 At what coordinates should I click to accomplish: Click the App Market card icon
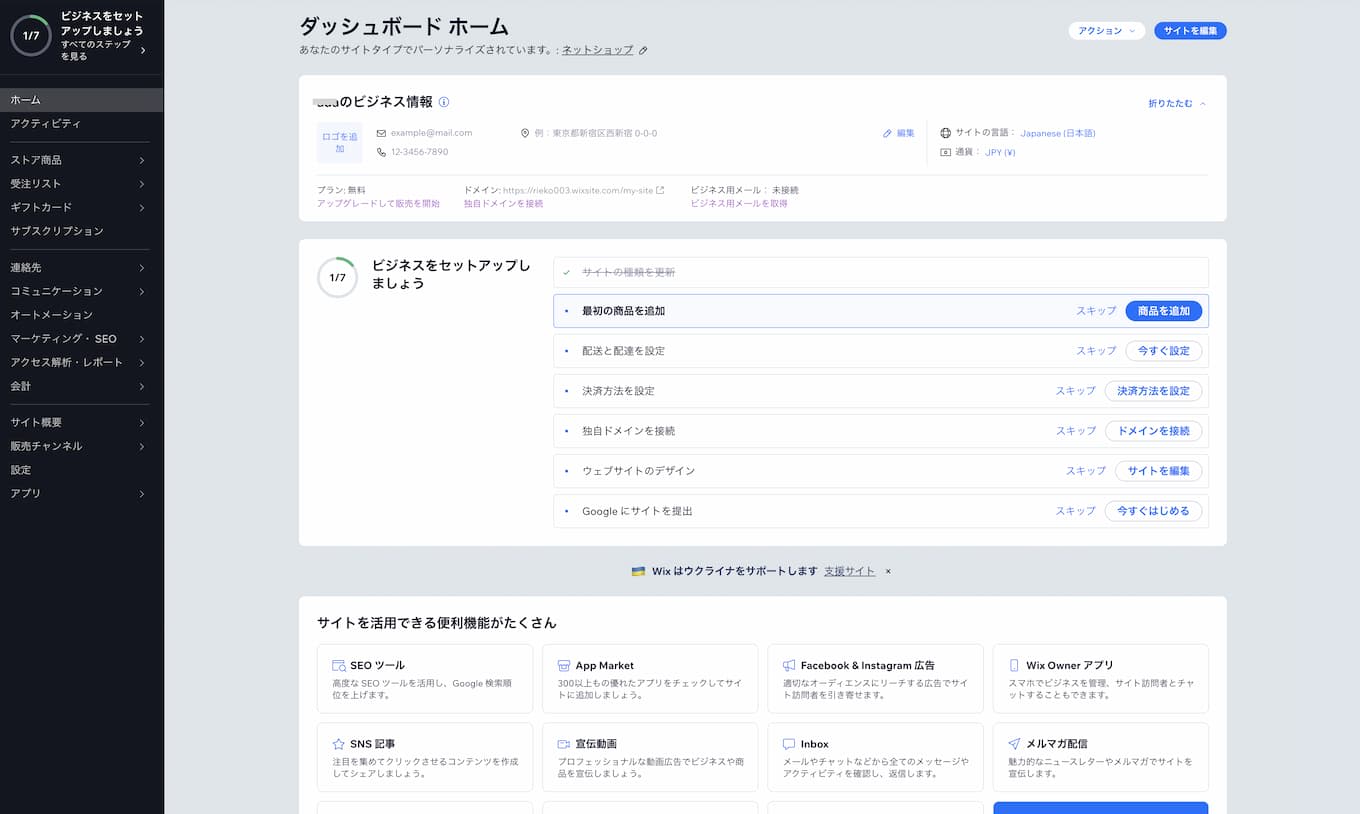[564, 665]
